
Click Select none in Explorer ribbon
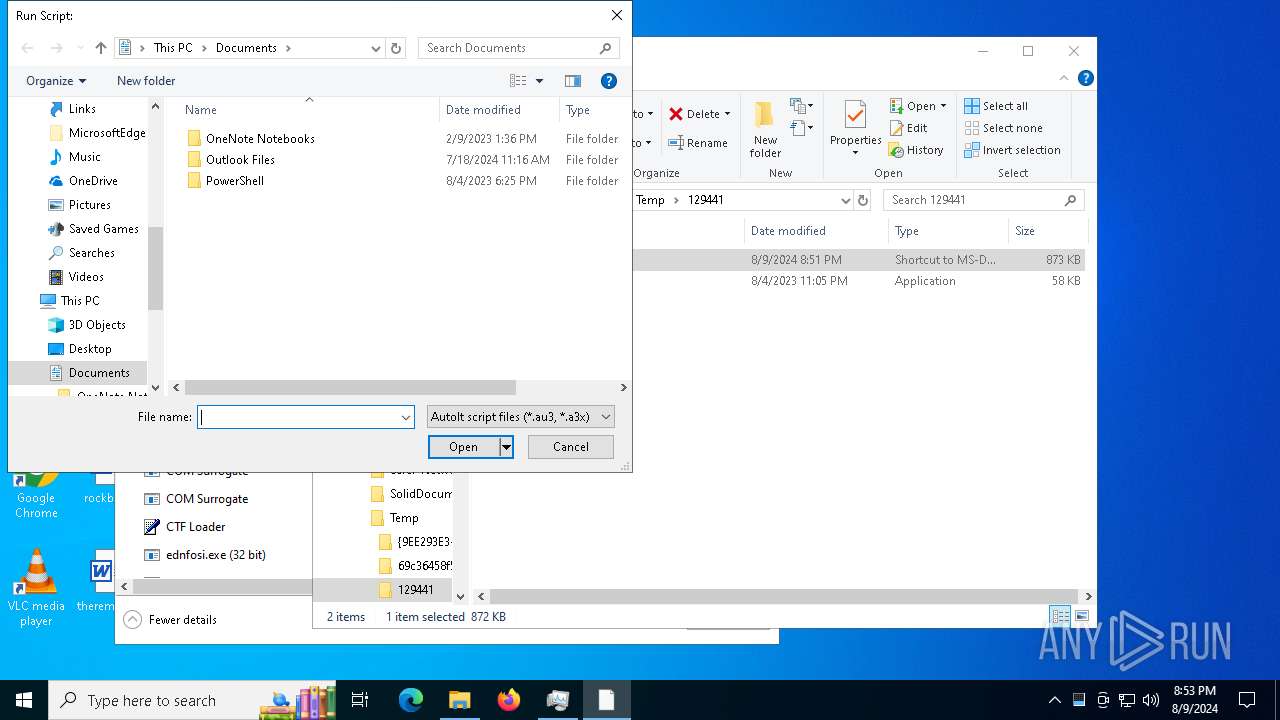pos(1003,128)
